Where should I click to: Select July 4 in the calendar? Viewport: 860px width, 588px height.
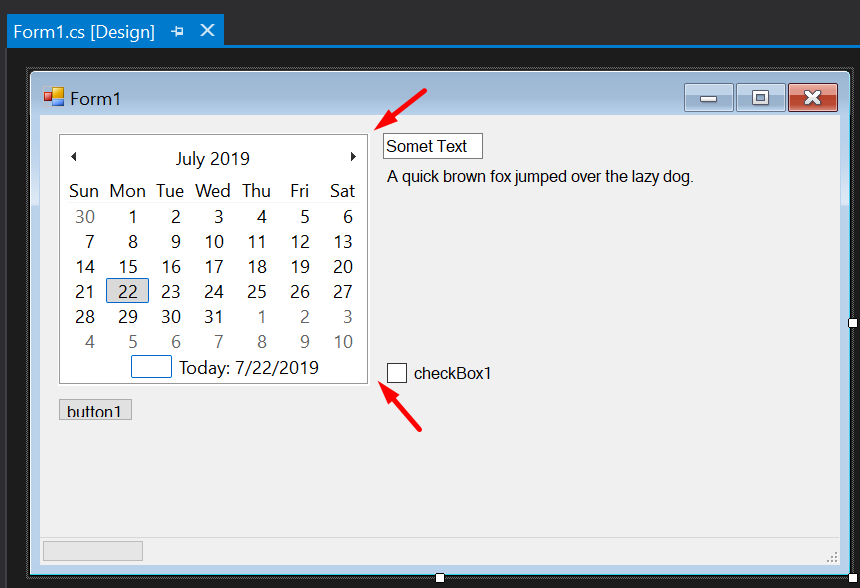pos(262,217)
